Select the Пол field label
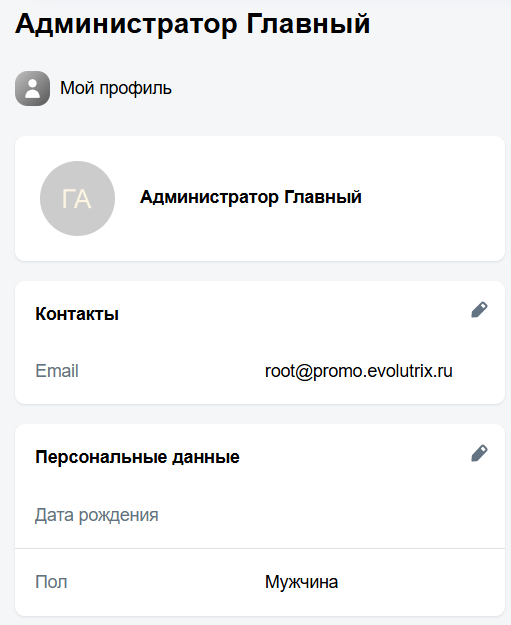Image resolution: width=511 pixels, height=625 pixels. coord(51,582)
